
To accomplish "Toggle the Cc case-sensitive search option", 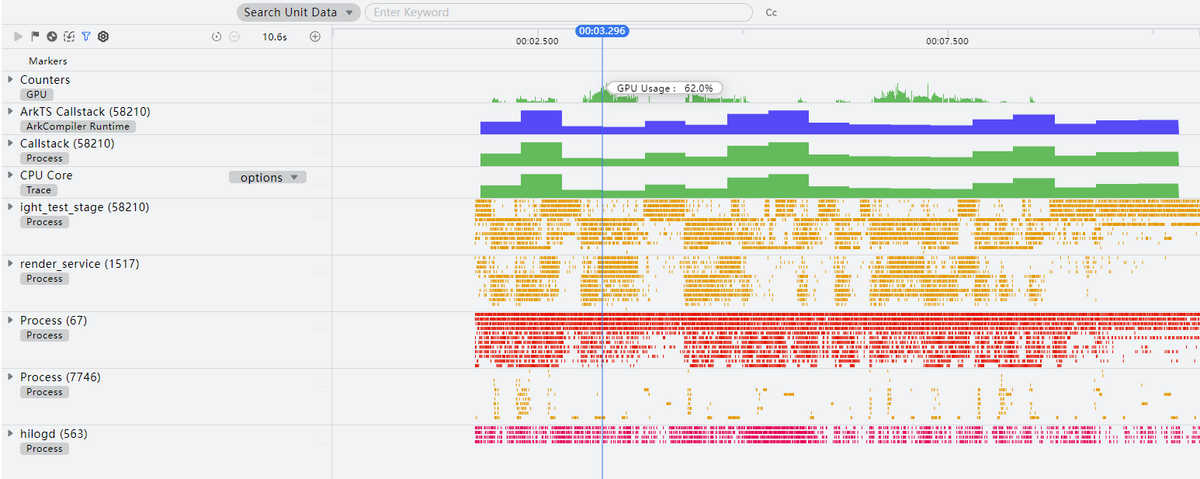I will [x=771, y=13].
